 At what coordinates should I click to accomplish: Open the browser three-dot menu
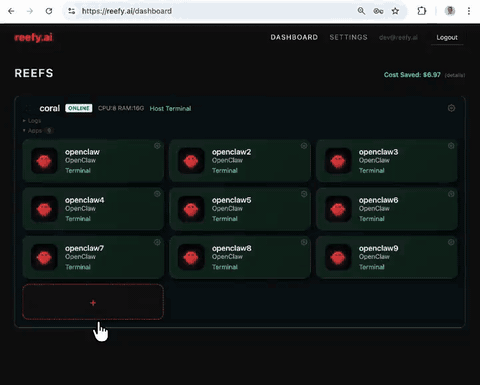tap(469, 11)
